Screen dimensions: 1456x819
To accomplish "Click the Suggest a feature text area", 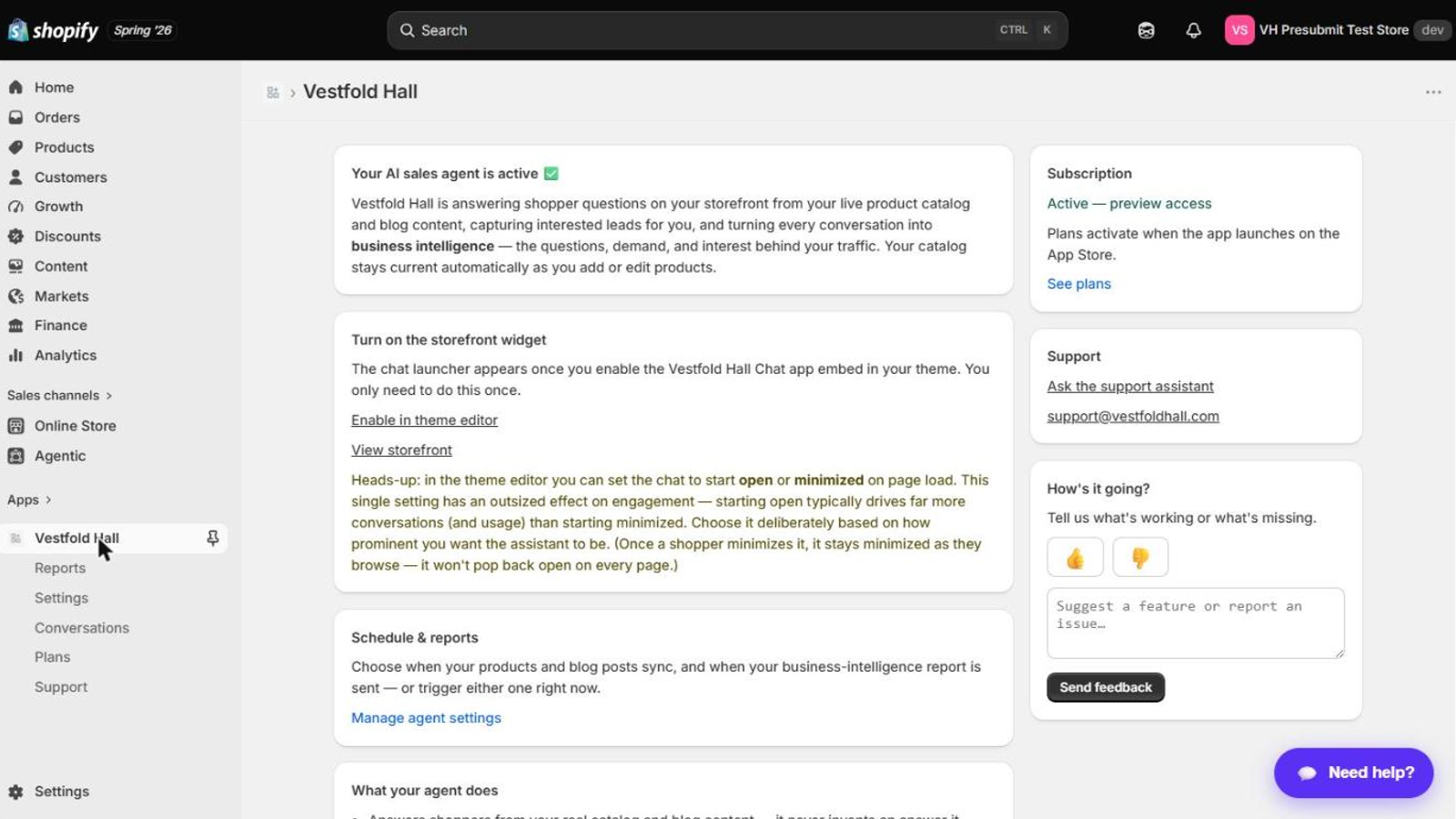I will tap(1196, 622).
